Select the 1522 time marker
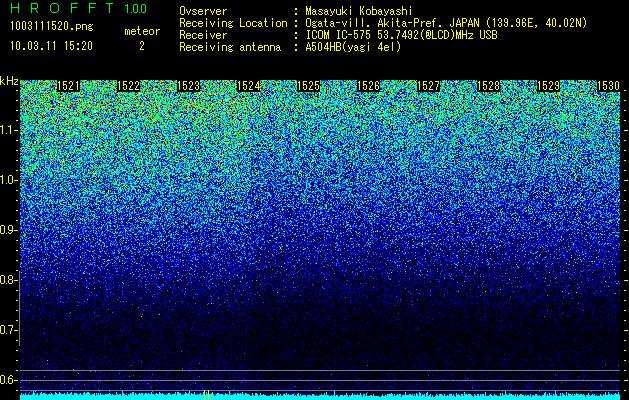 [128, 86]
